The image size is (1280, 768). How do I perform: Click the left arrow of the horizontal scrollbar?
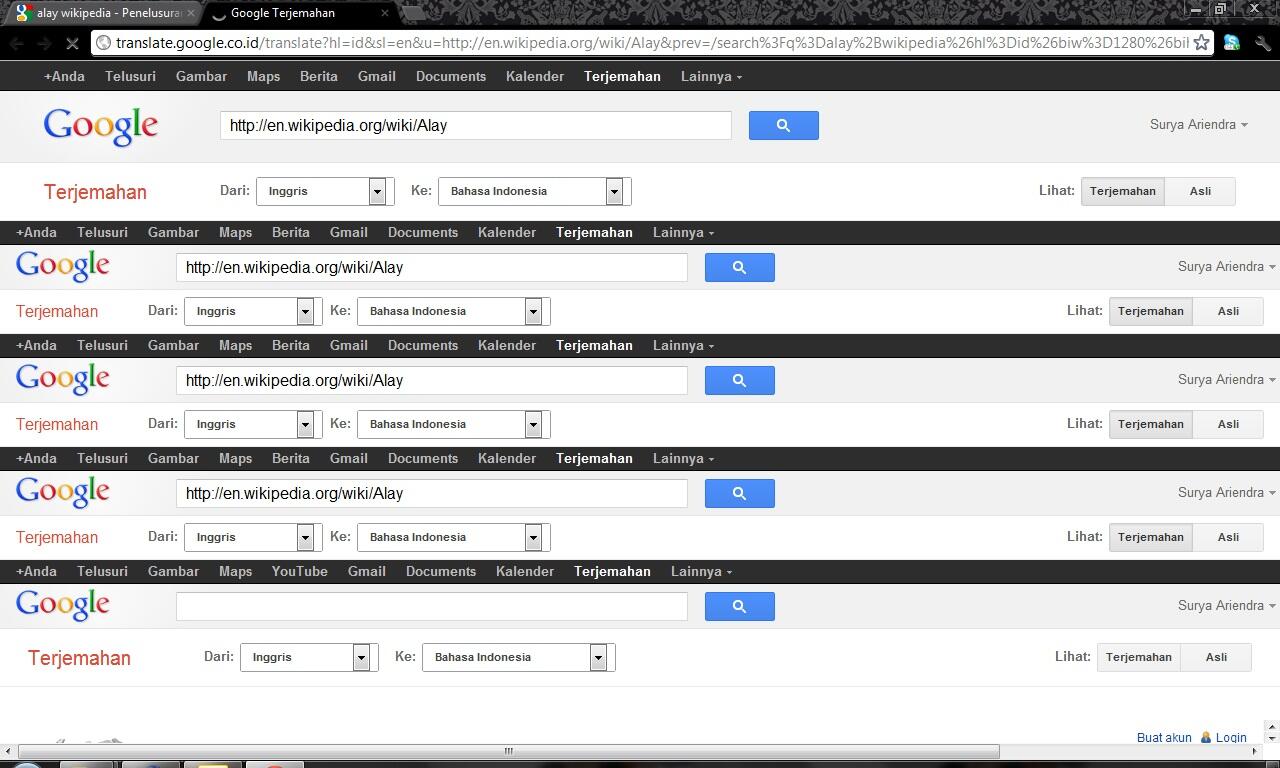pyautogui.click(x=8, y=751)
